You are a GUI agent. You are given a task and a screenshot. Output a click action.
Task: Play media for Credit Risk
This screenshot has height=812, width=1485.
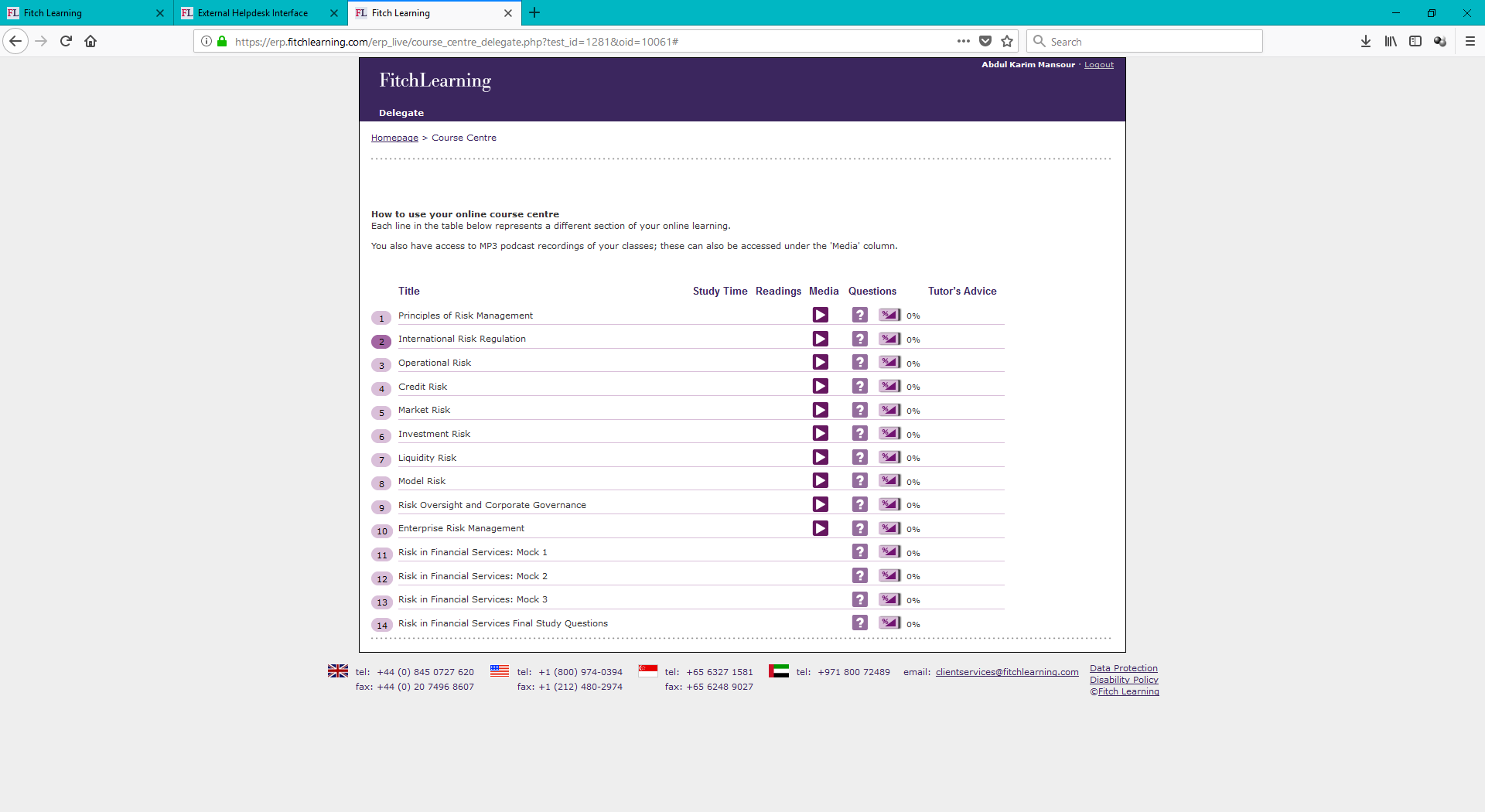pyautogui.click(x=821, y=386)
